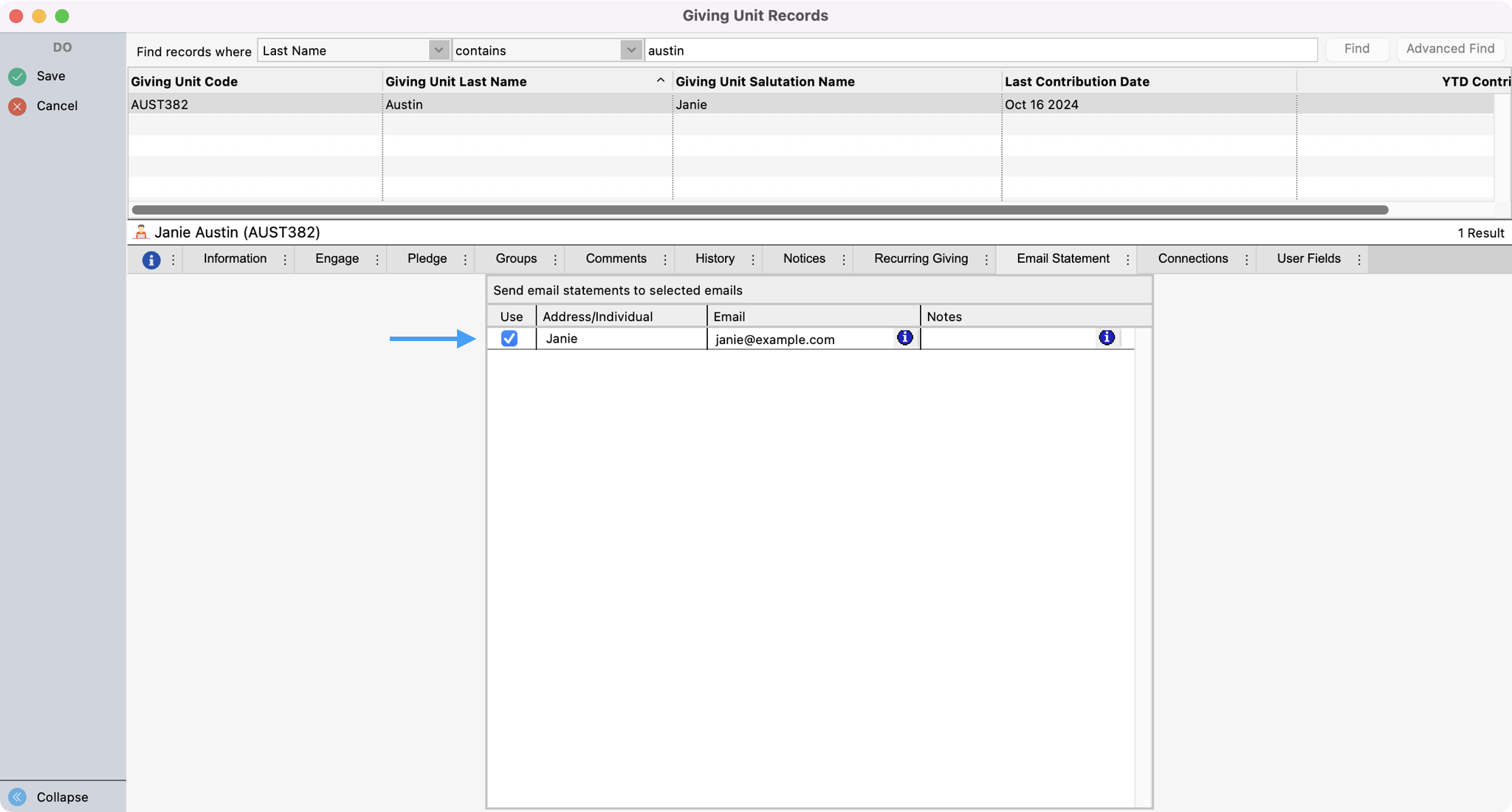Select the AUST382 record row
Image resolution: width=1512 pixels, height=812 pixels.
click(517, 105)
